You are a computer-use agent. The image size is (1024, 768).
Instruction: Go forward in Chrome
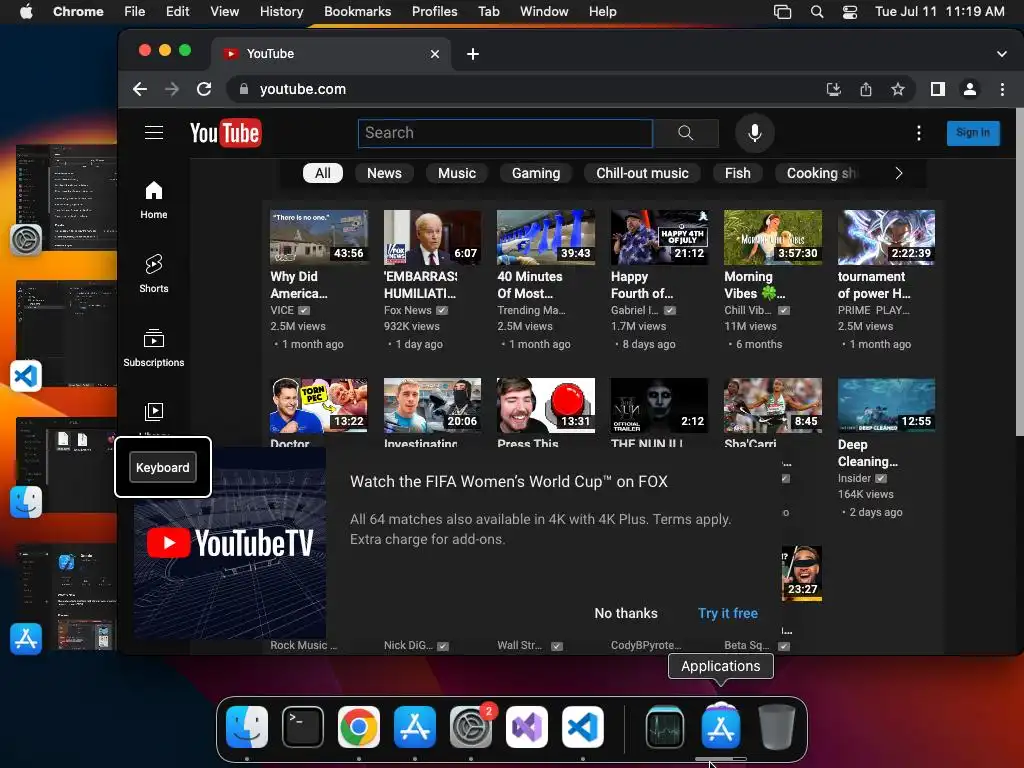point(172,89)
